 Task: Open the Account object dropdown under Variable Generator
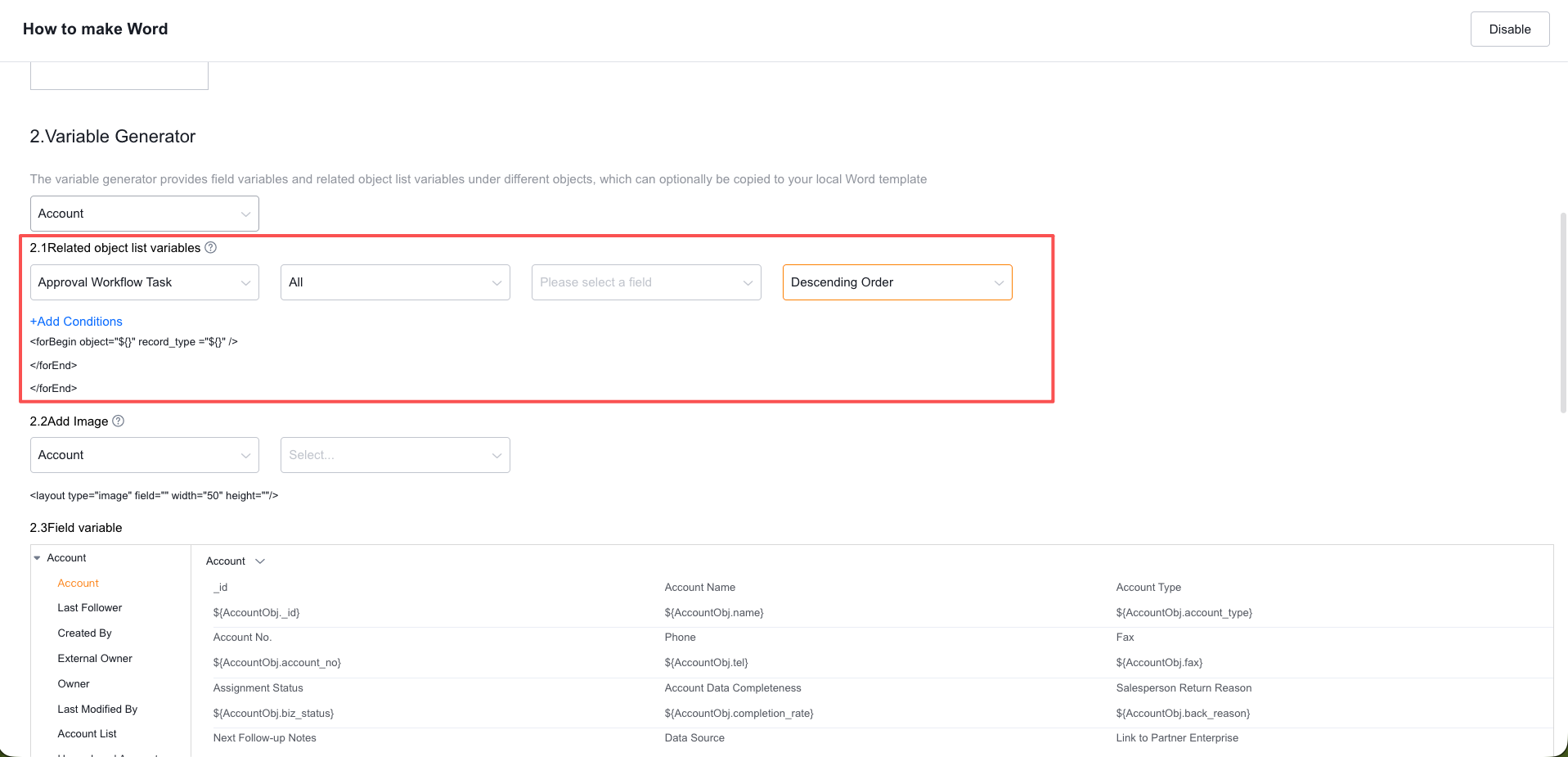pyautogui.click(x=145, y=214)
